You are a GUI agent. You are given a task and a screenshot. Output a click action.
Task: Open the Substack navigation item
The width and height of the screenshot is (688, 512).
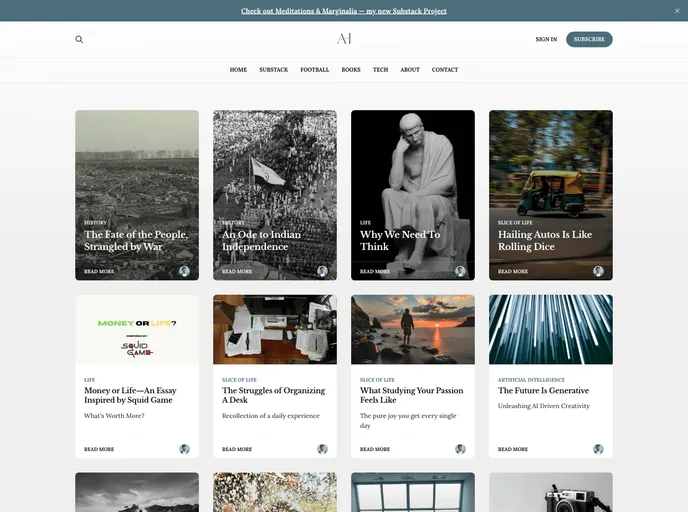[273, 70]
